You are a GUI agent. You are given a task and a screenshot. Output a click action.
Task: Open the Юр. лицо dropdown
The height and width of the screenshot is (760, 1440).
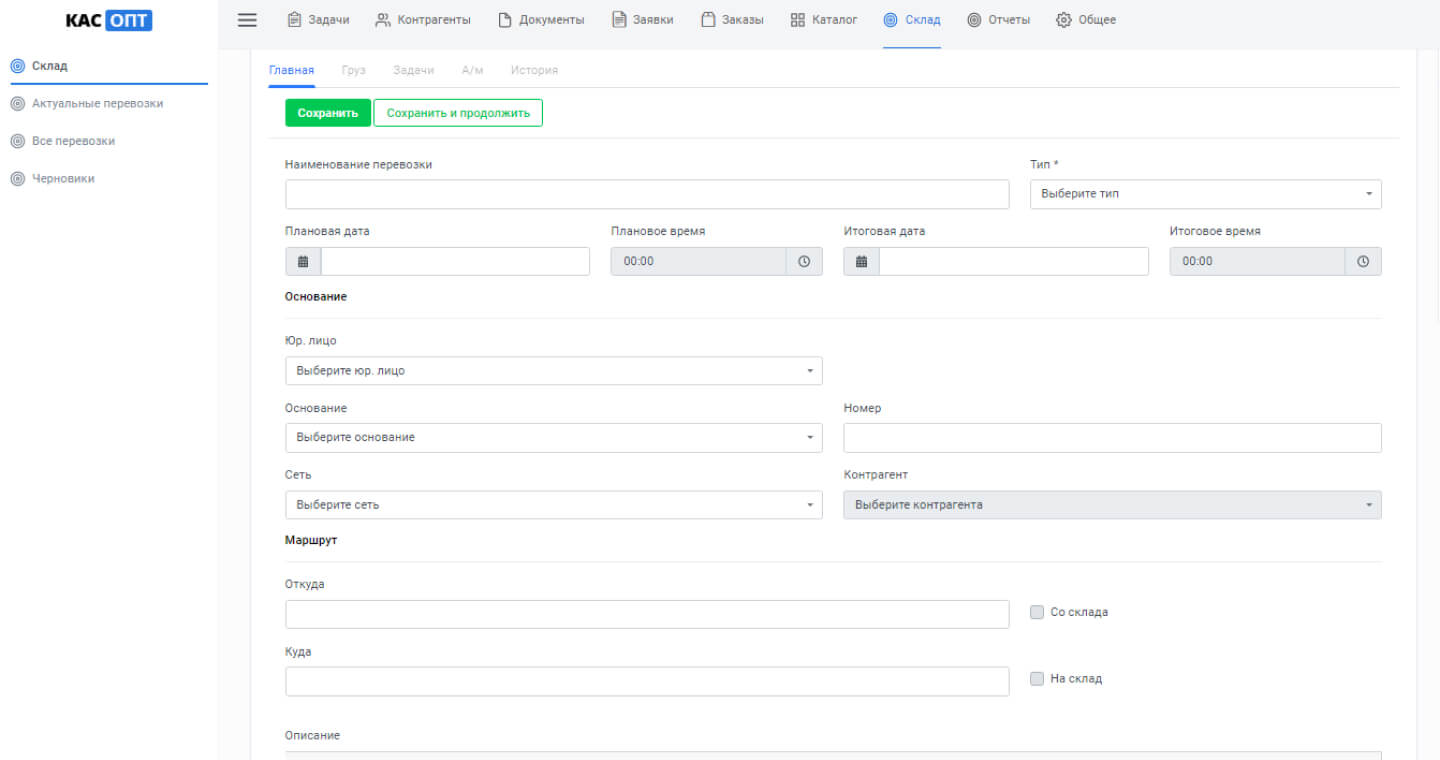coord(554,371)
